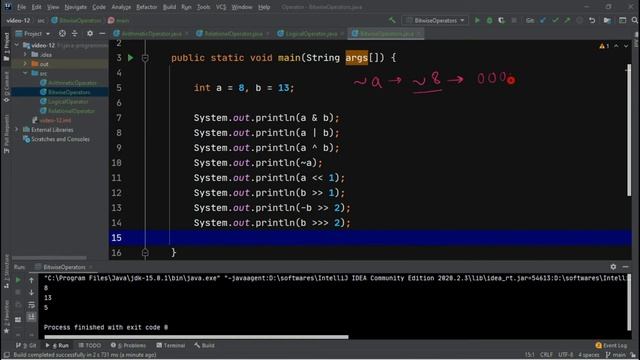
Task: Click the Git branch main in status bar
Action: click(616, 355)
